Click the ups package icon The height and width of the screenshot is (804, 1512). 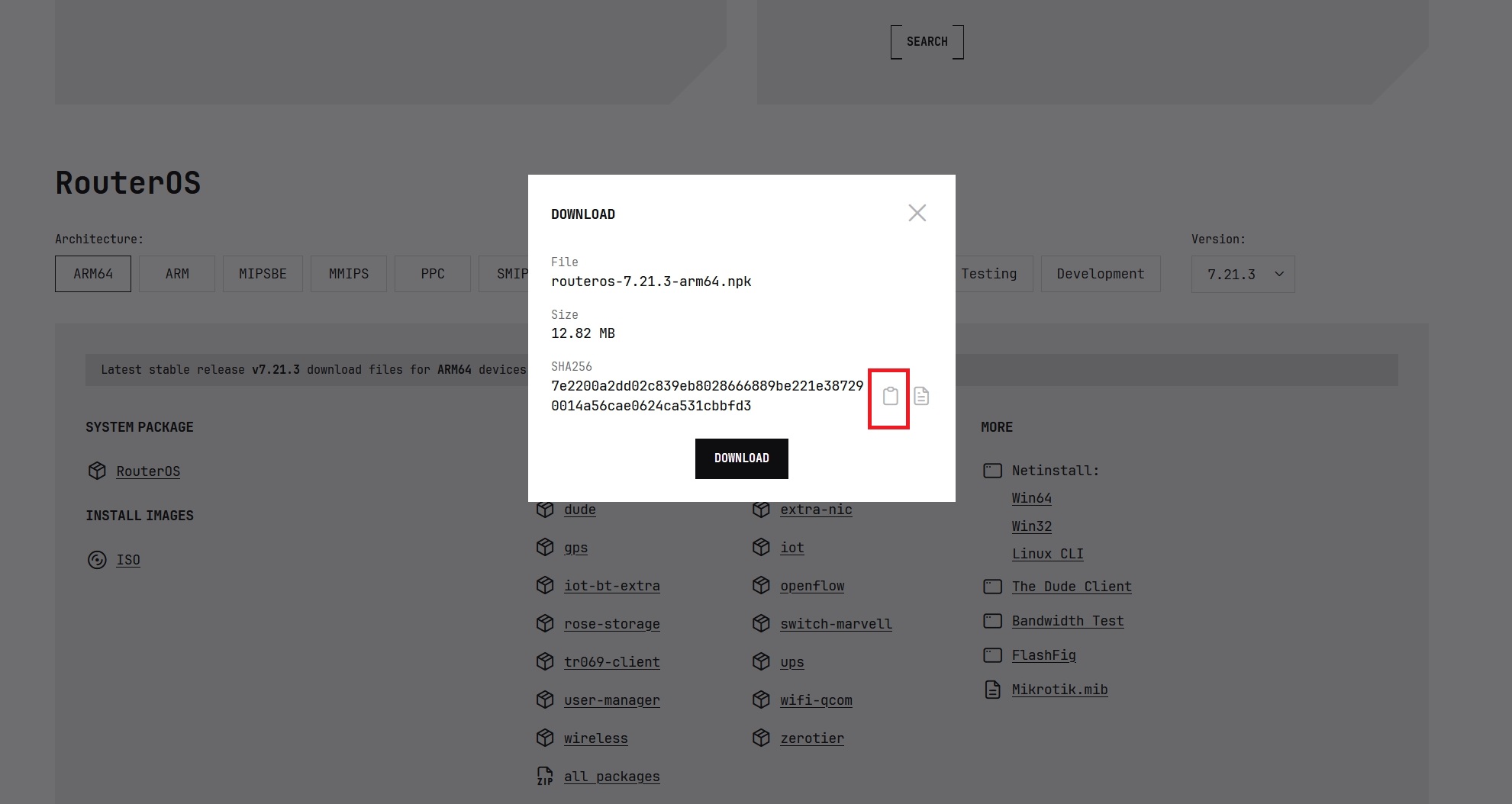[761, 661]
